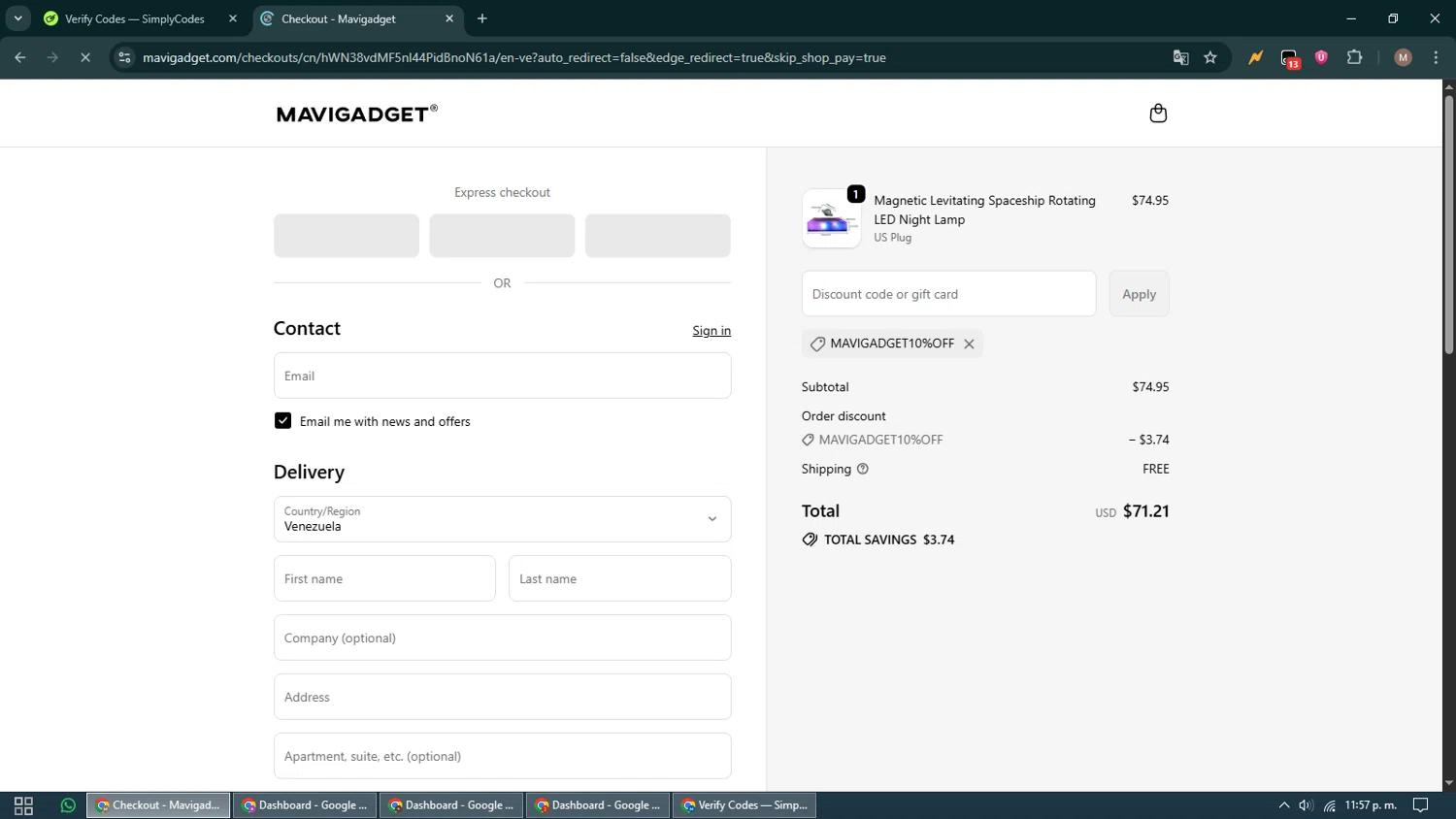Click the orange lightning extension icon
The image size is (1456, 819).
1256,57
